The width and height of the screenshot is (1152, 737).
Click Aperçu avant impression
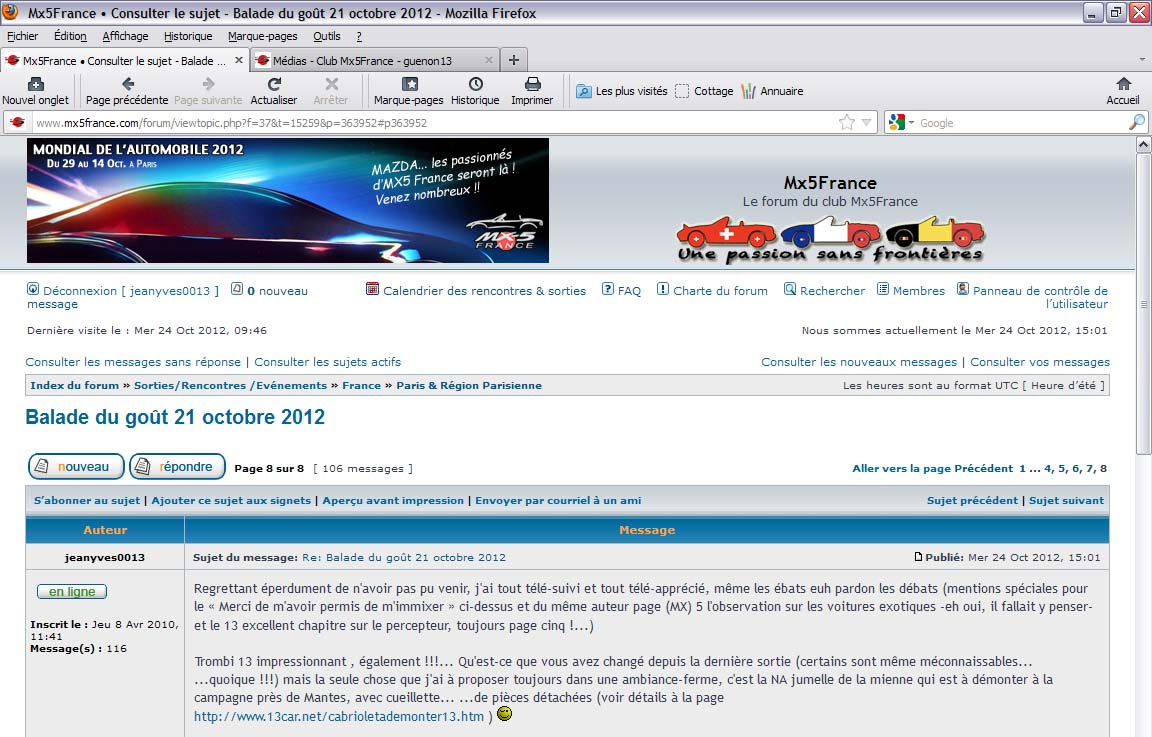(x=393, y=500)
